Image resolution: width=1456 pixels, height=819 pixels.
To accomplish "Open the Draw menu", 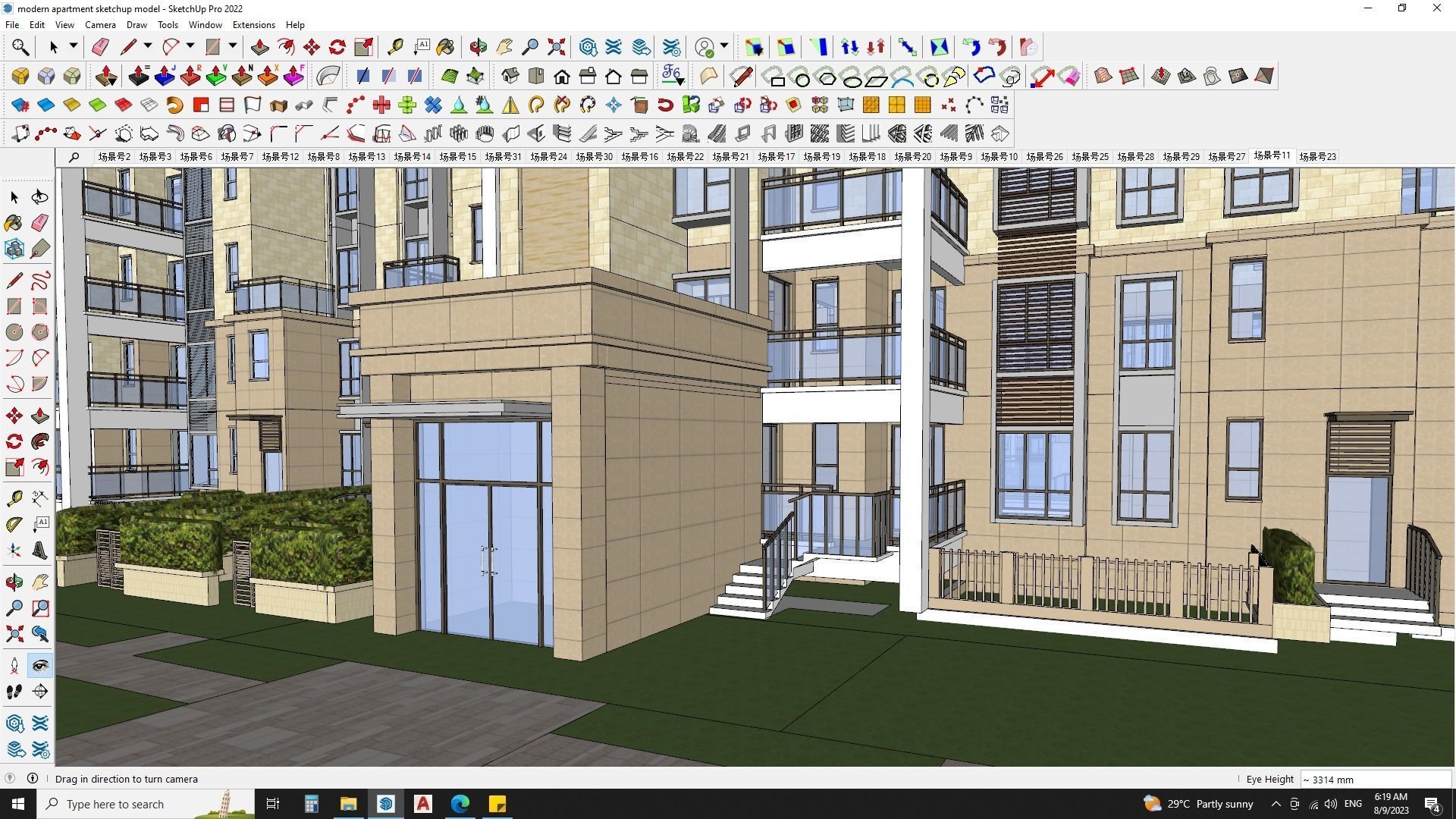I will [x=136, y=25].
